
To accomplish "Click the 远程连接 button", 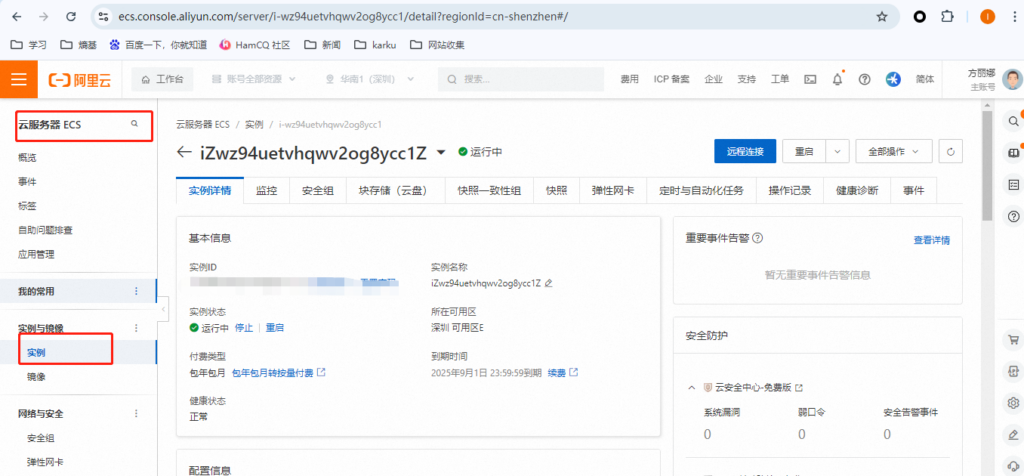I will pyautogui.click(x=745, y=151).
